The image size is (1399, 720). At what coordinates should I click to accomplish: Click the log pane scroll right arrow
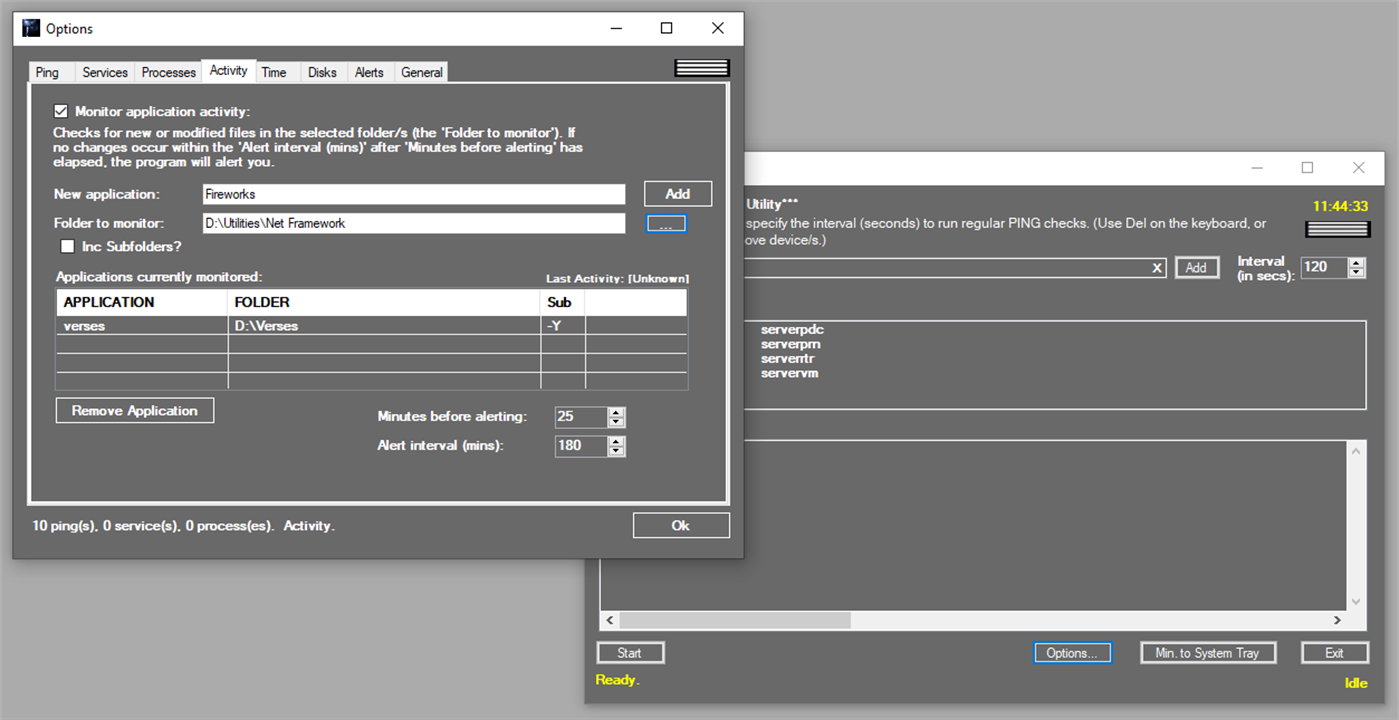coord(1339,621)
